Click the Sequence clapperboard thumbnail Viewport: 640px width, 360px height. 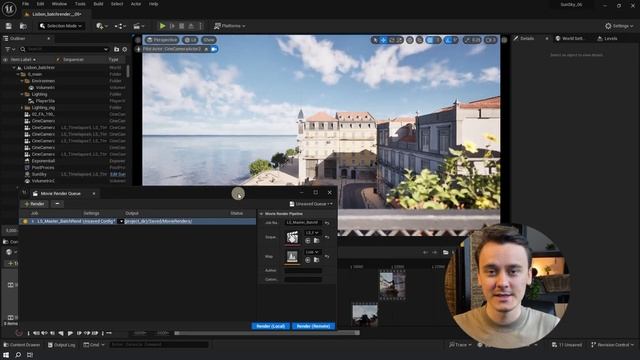coord(292,237)
